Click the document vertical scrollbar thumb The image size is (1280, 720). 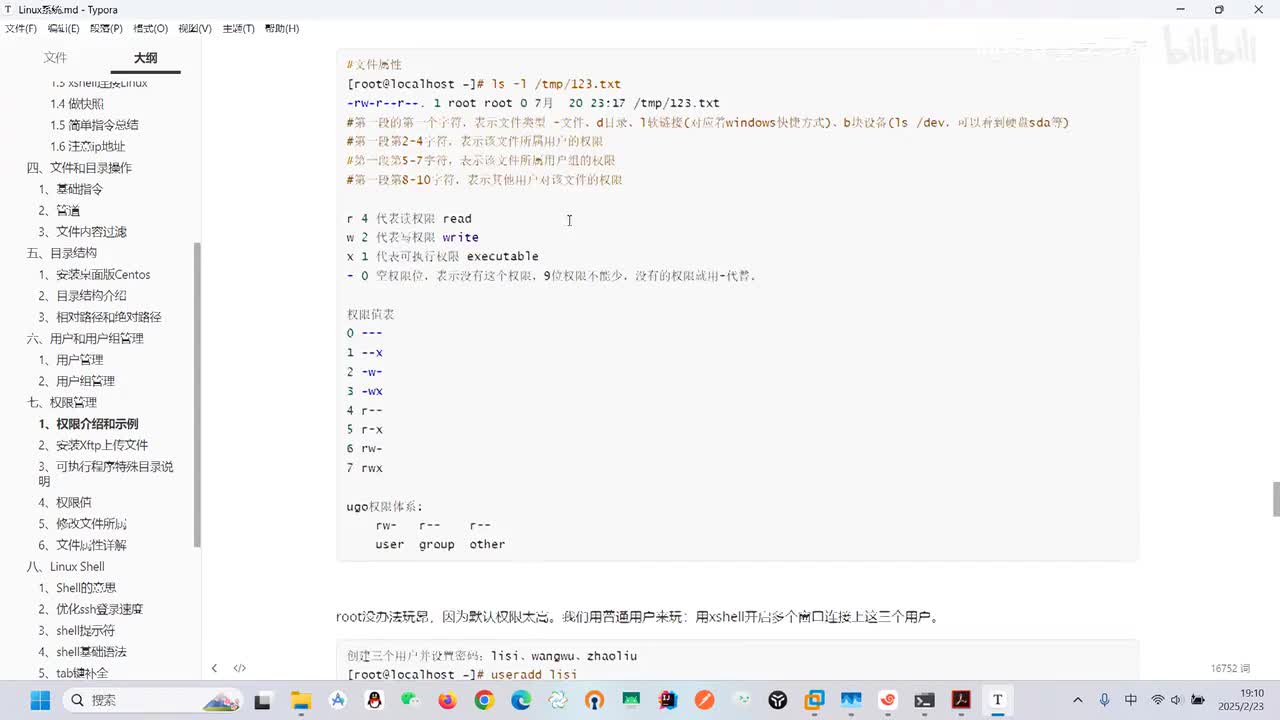1275,498
